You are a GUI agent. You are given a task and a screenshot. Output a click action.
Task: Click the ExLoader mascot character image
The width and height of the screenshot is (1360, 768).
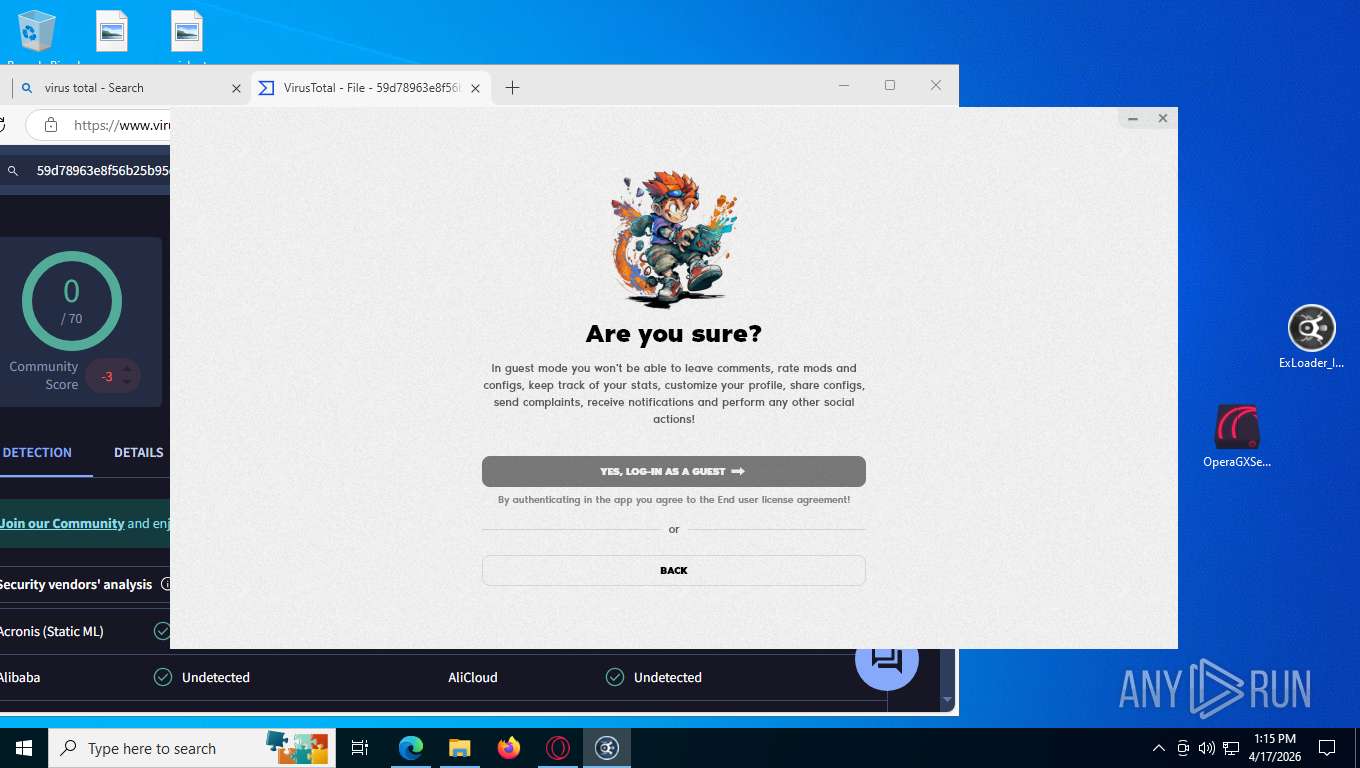pos(673,237)
